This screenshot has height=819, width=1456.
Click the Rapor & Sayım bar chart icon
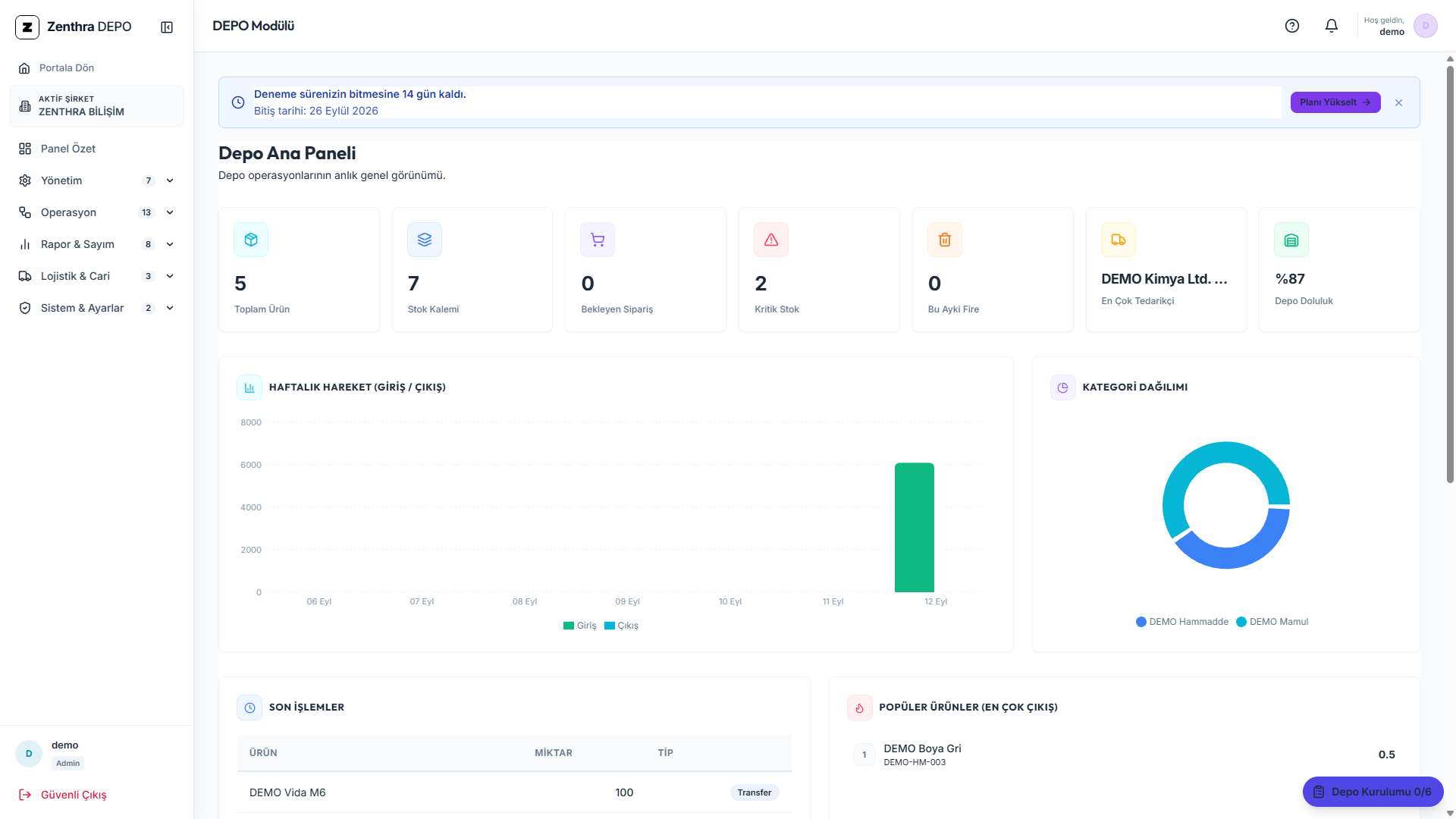coord(25,244)
